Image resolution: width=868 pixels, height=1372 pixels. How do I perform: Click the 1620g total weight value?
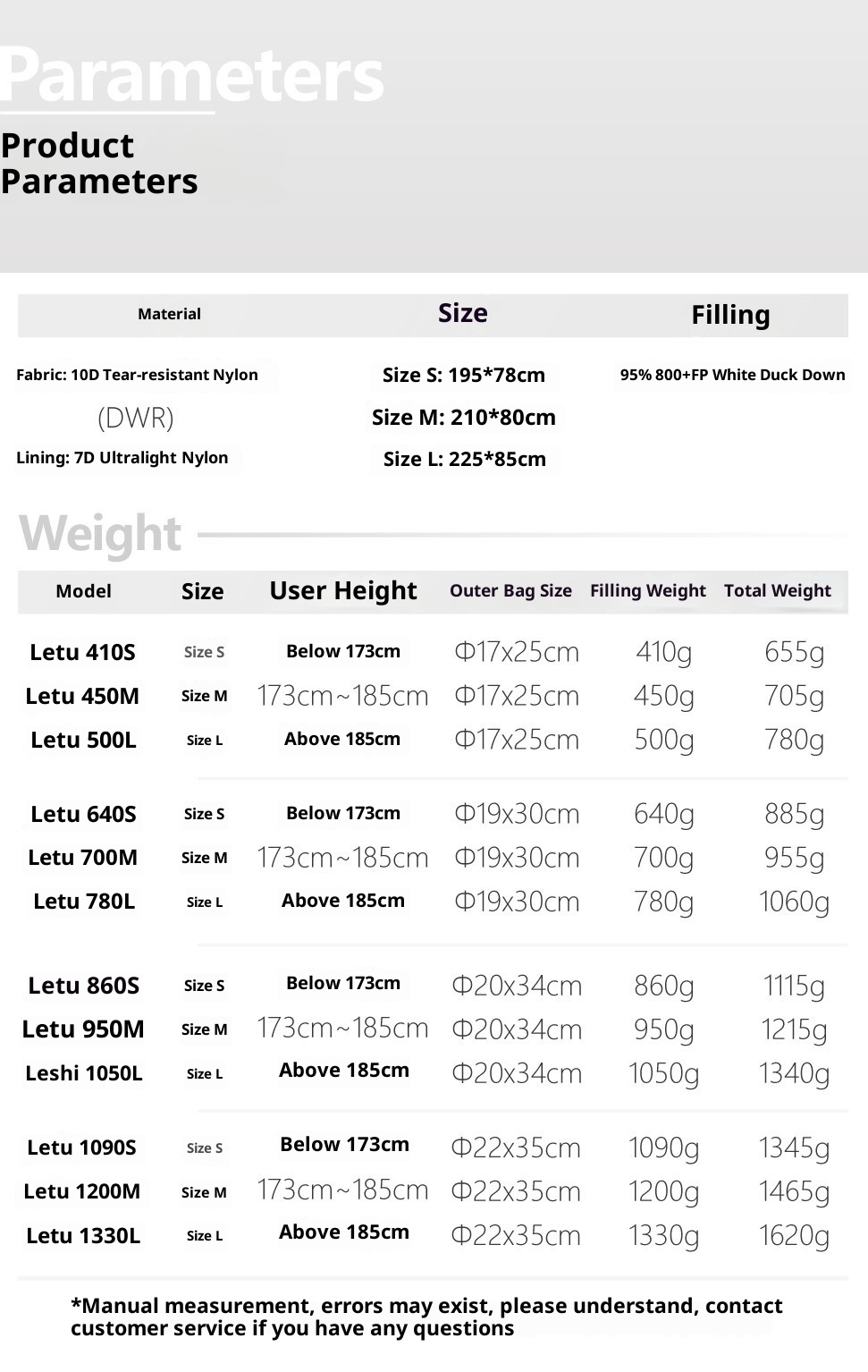coord(794,1236)
